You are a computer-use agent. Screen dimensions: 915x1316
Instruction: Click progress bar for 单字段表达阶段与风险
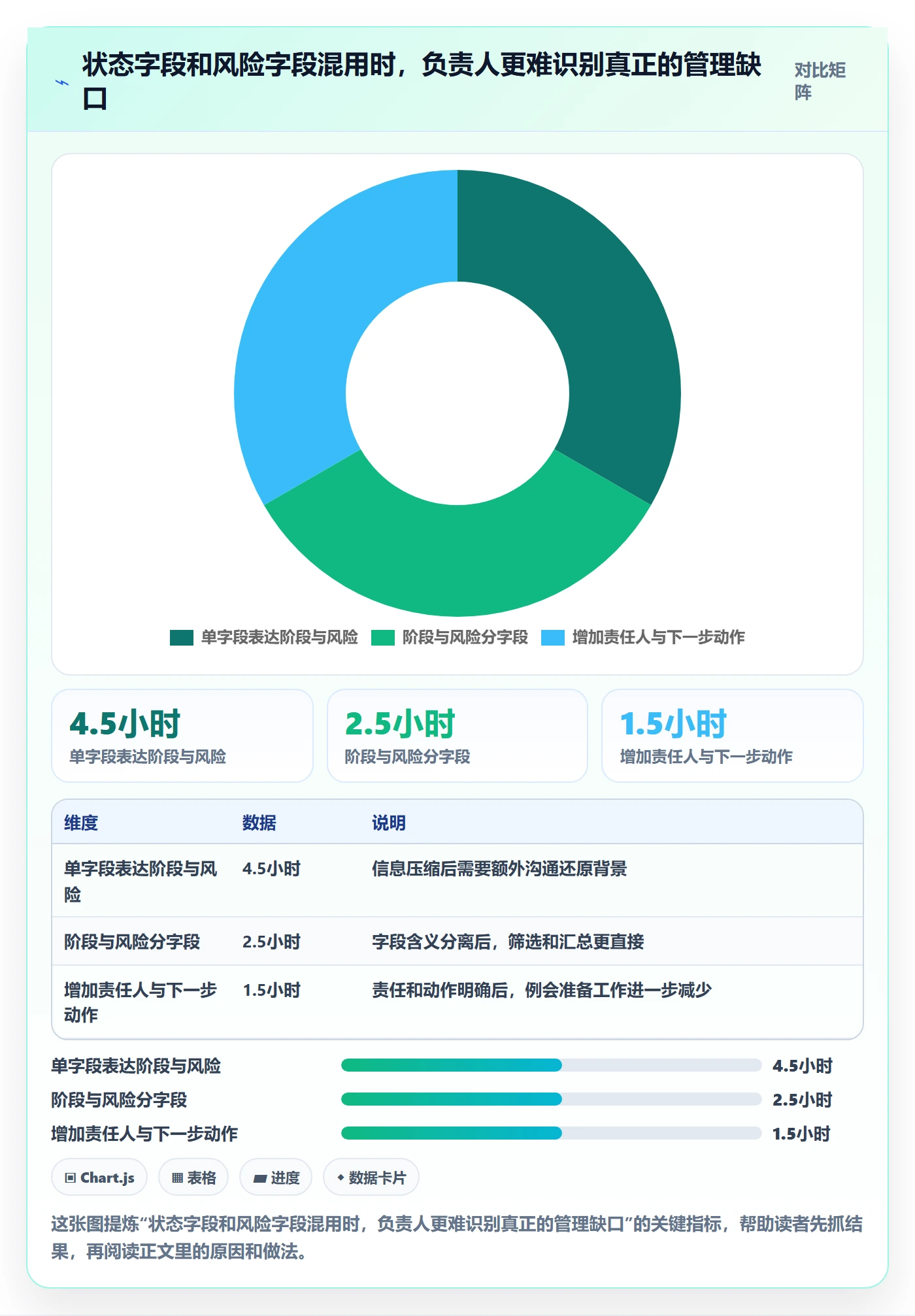pyautogui.click(x=551, y=1065)
